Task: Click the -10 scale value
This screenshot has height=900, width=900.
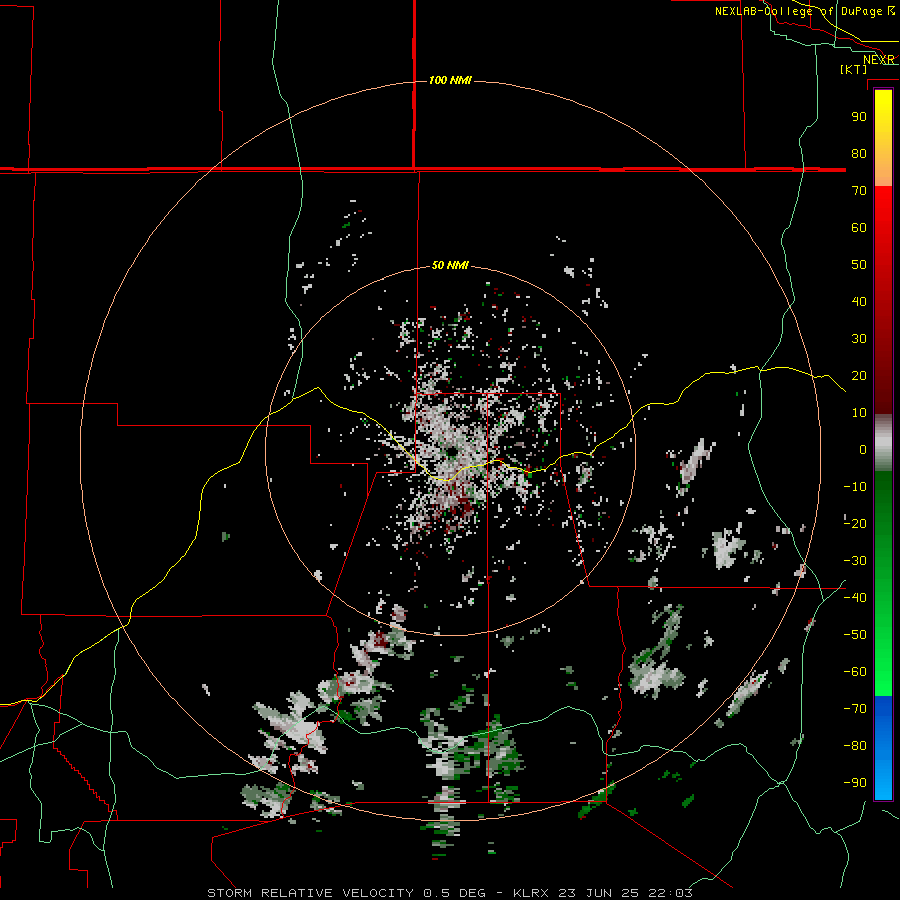Action: 855,487
